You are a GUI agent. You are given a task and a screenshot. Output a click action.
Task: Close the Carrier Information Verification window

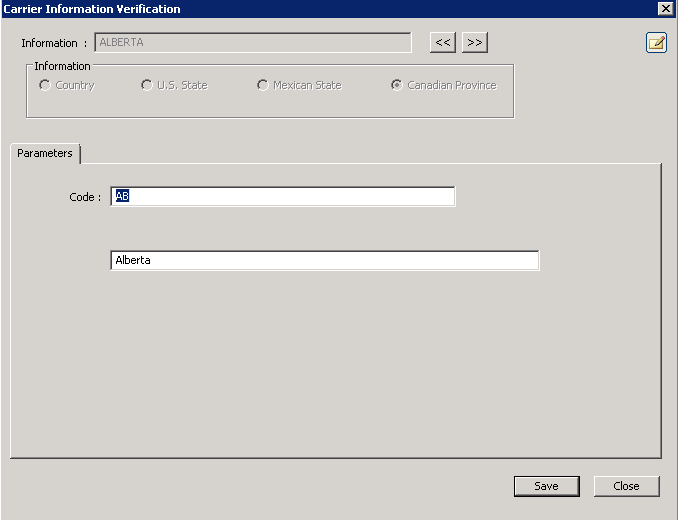point(665,9)
